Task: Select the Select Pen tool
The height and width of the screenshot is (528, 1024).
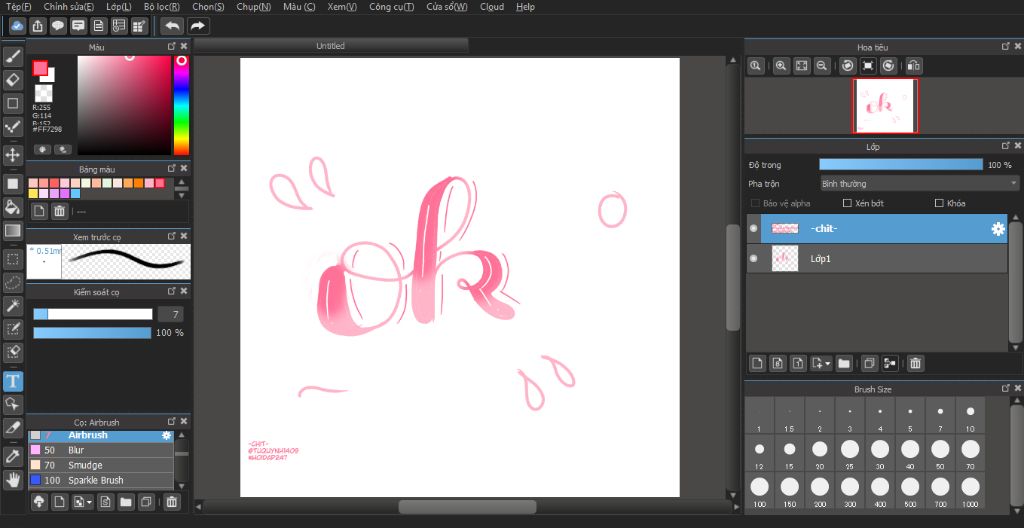Action: pyautogui.click(x=12, y=329)
